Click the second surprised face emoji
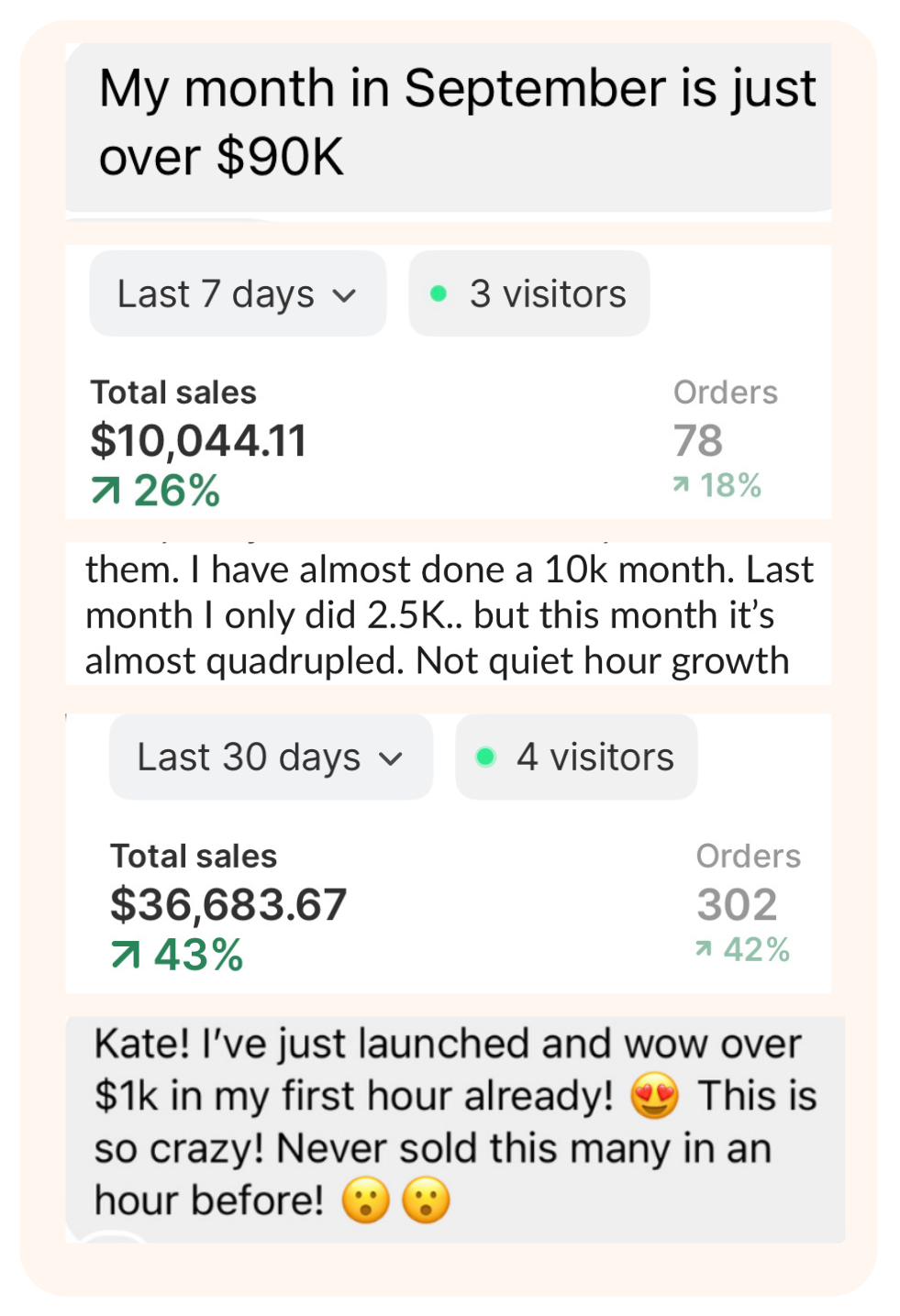The width and height of the screenshot is (900, 1316). pyautogui.click(x=427, y=1200)
